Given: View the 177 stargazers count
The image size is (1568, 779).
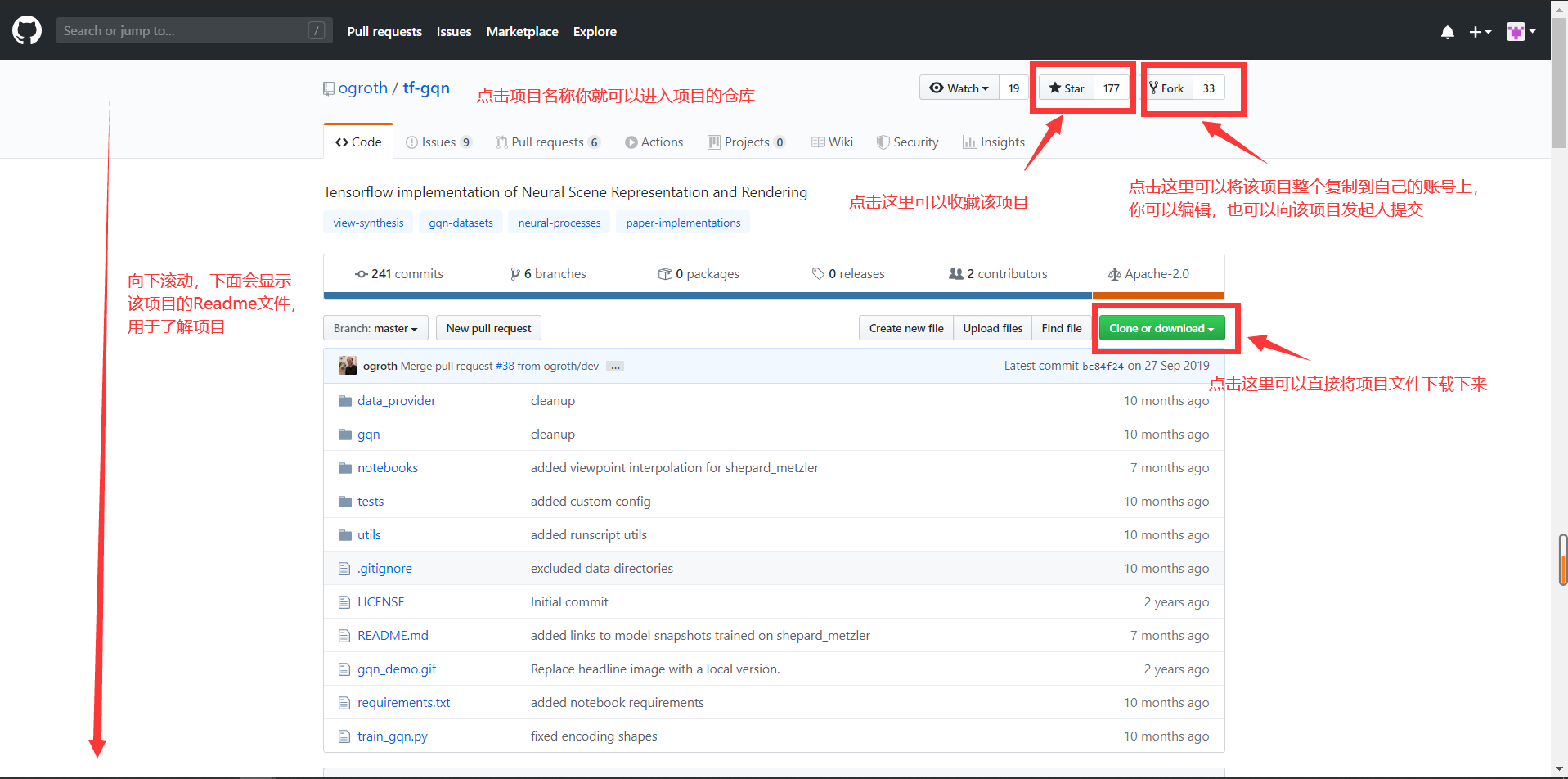Looking at the screenshot, I should click(x=1111, y=88).
